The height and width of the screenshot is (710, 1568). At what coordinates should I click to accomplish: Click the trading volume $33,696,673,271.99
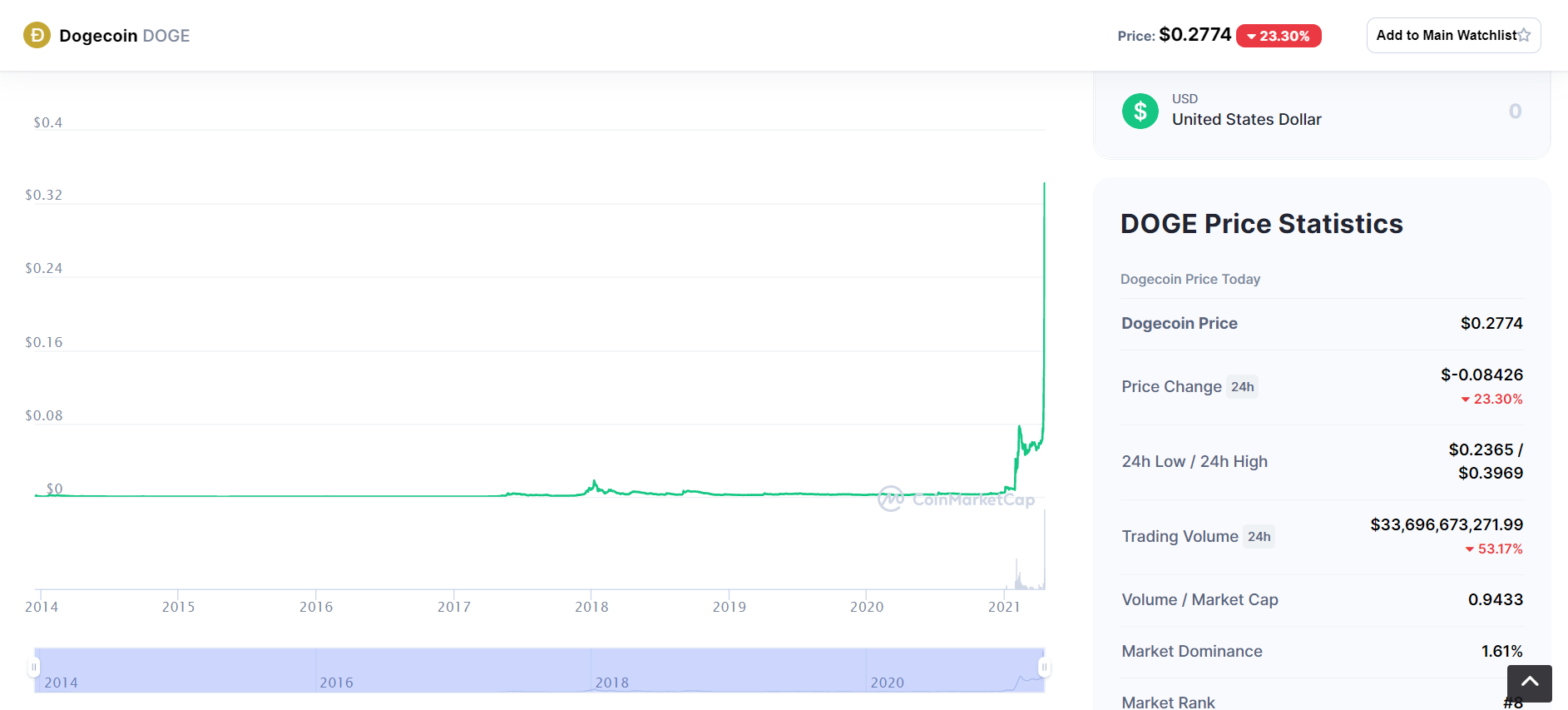(1447, 524)
